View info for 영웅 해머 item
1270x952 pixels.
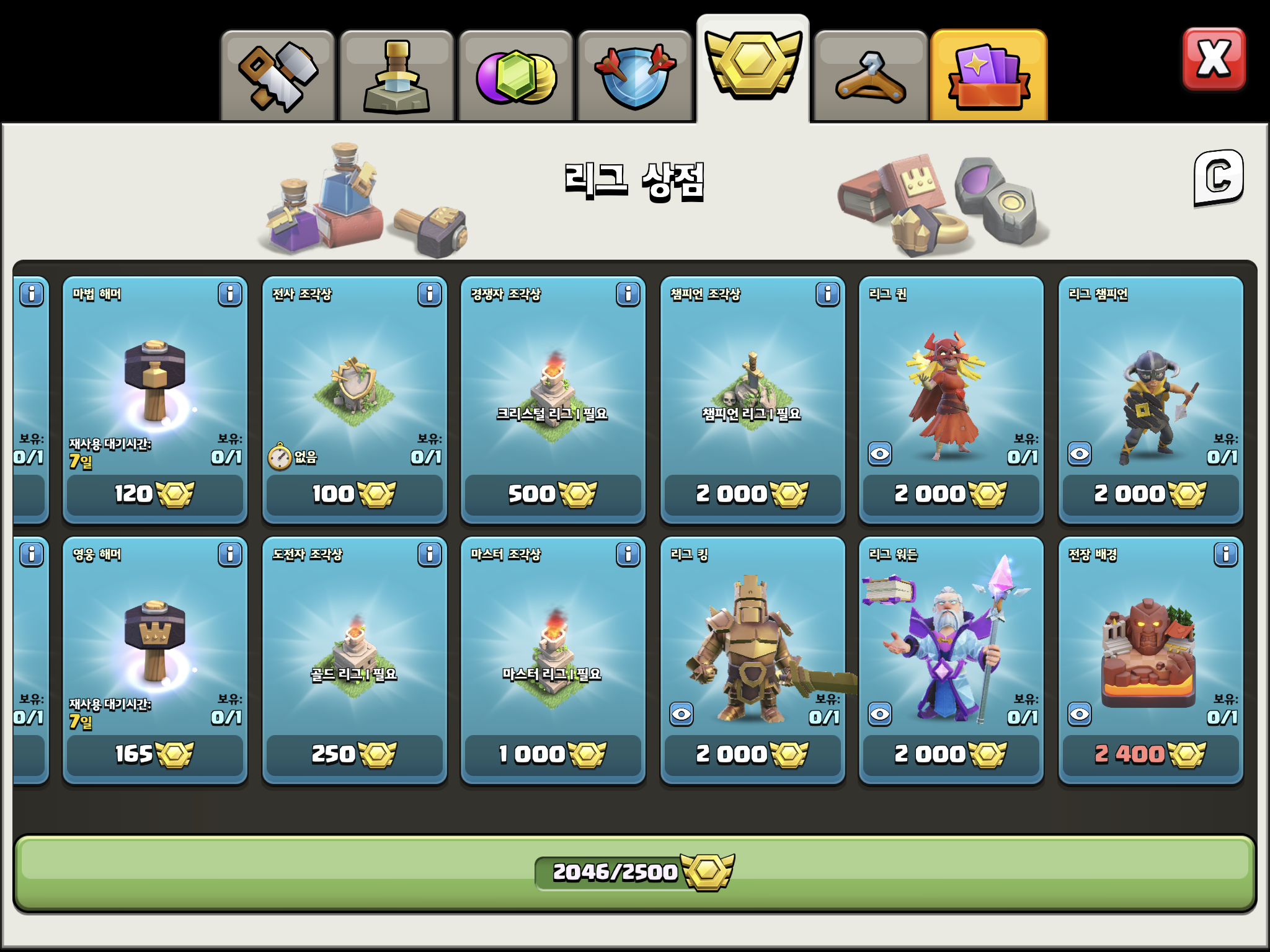click(x=230, y=554)
